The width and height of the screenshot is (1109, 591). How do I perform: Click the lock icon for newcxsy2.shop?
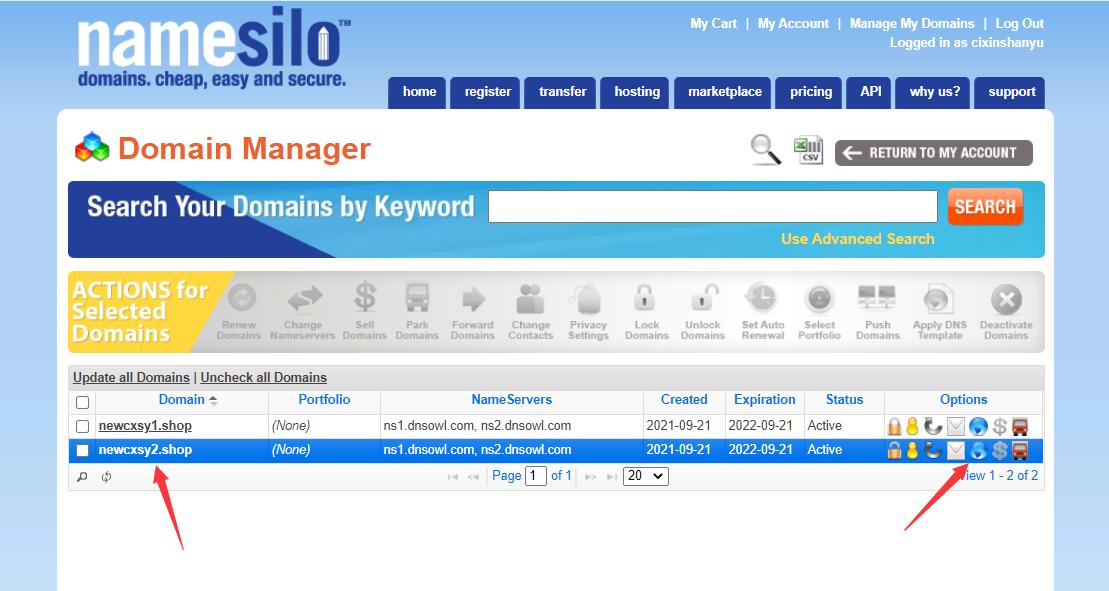895,450
